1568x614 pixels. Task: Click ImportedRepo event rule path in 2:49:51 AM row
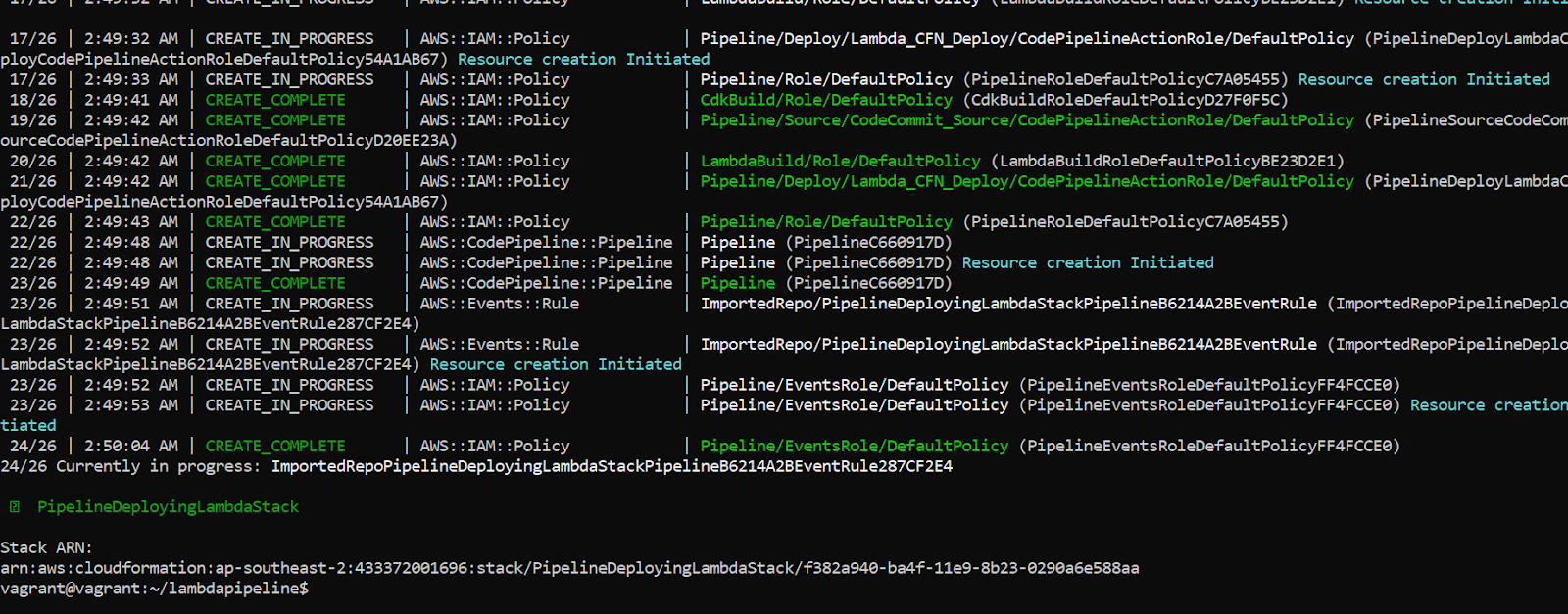click(x=1008, y=304)
